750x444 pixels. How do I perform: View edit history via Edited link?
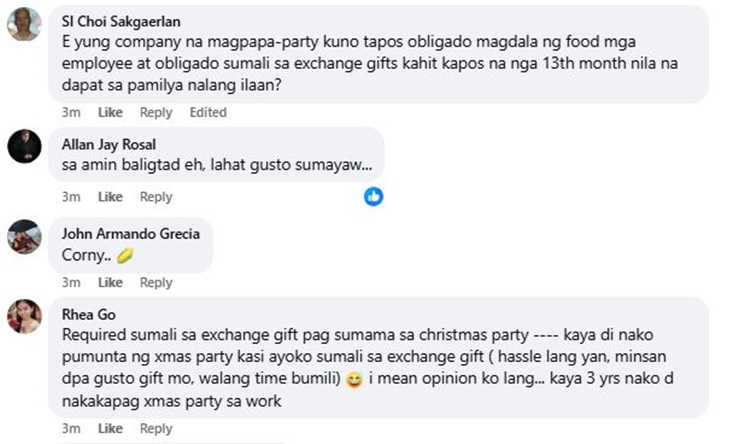click(x=208, y=112)
